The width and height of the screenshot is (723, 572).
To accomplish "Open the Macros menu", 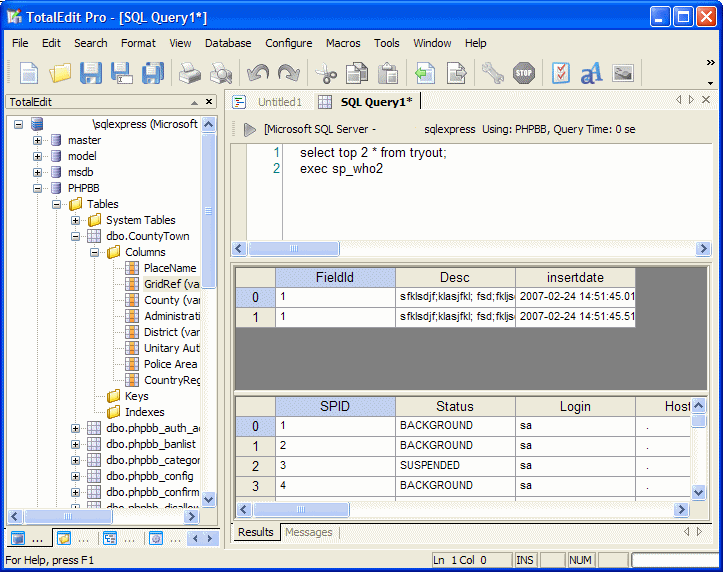I will coord(343,43).
